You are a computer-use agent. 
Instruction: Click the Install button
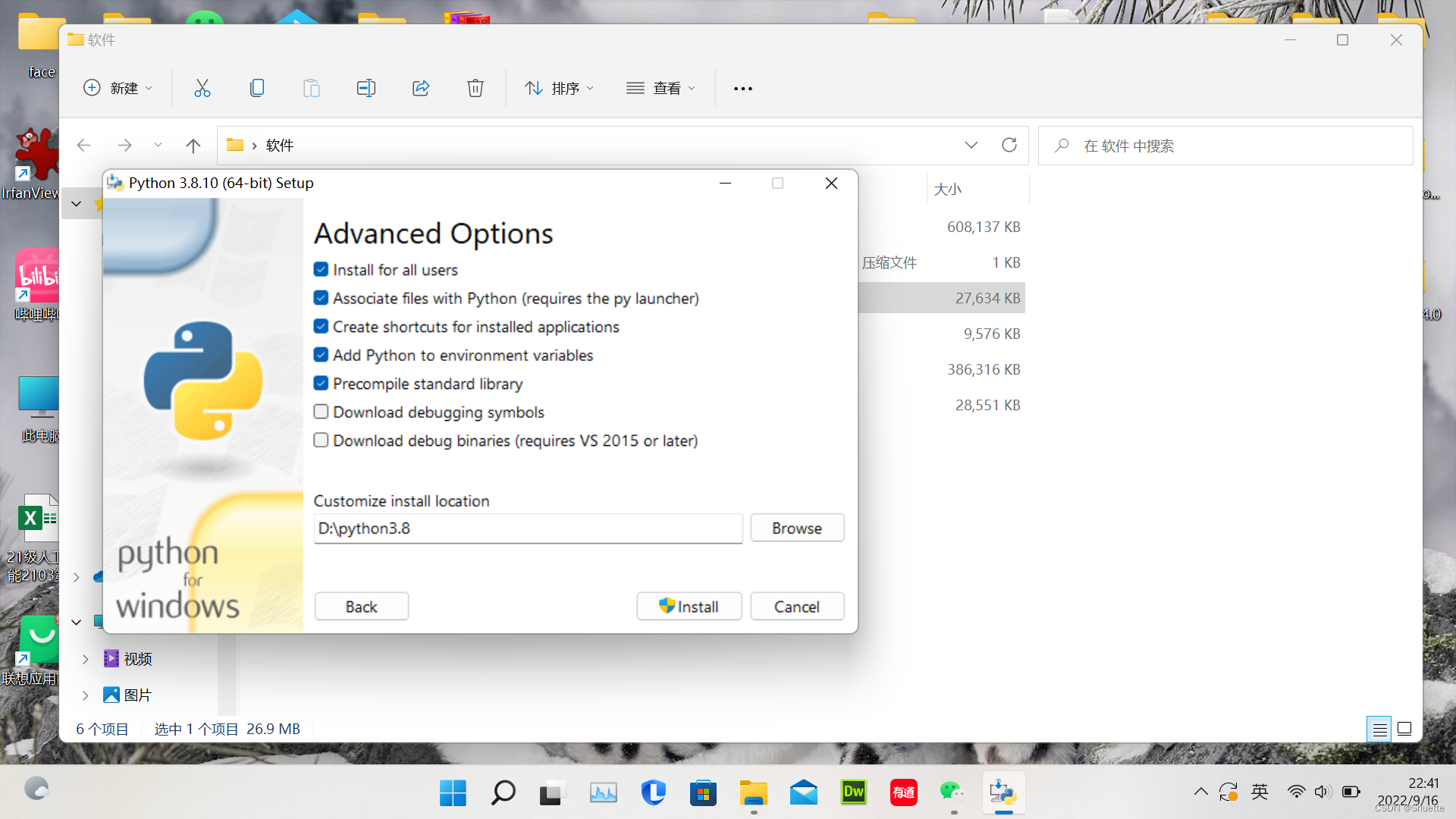click(x=689, y=607)
